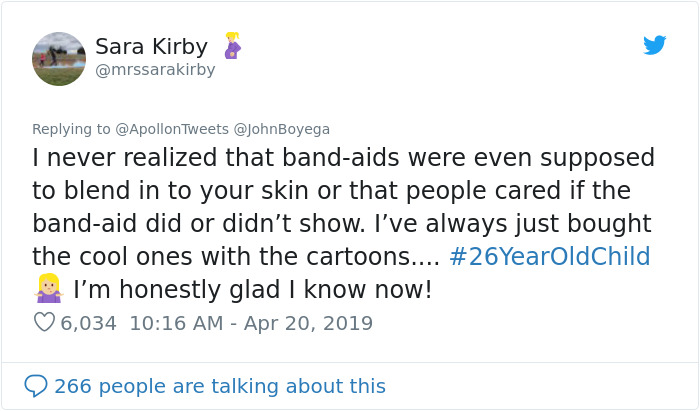Click the 6,034 likes count
The image size is (700, 411).
pos(88,323)
